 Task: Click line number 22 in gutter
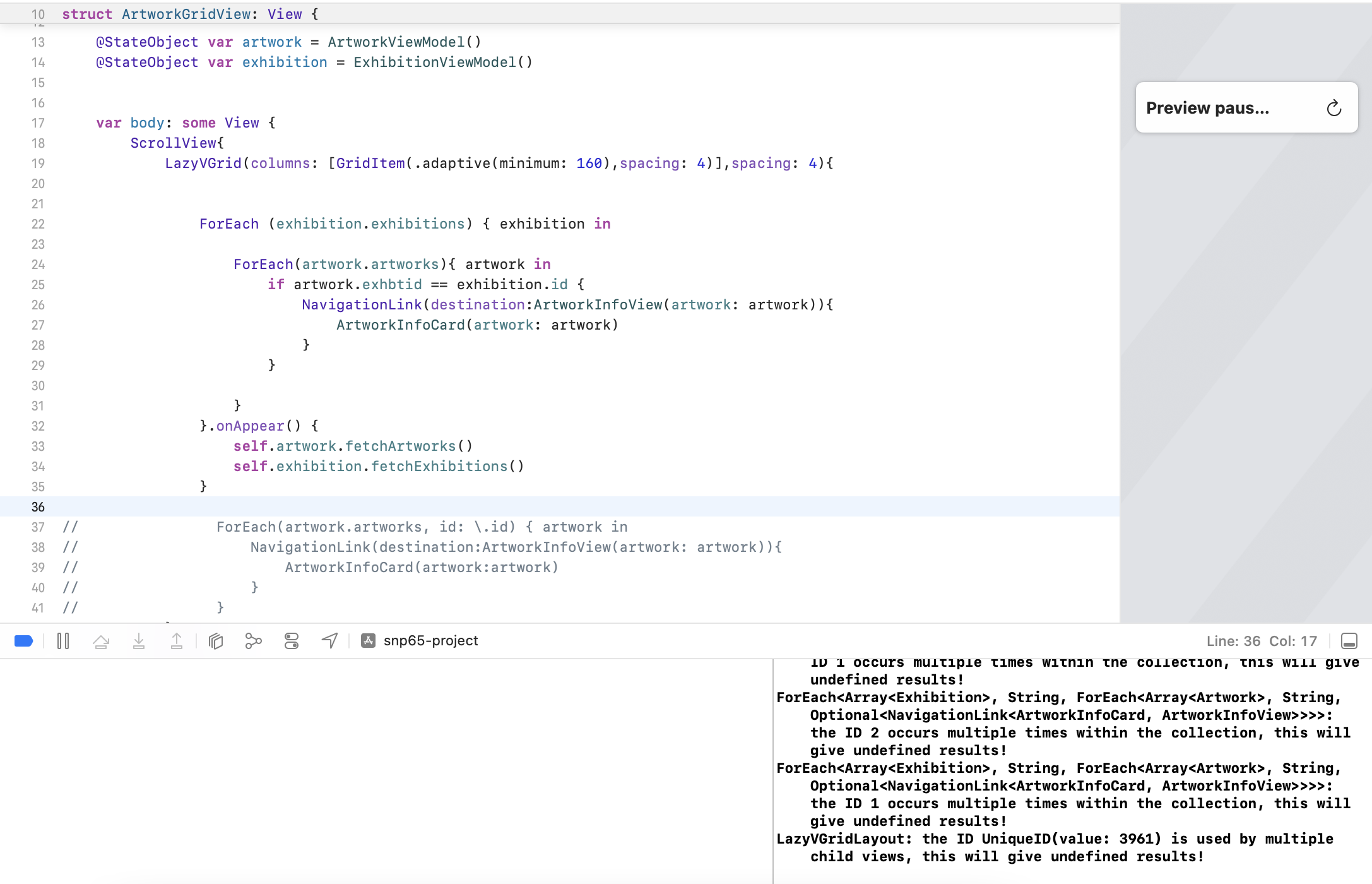38,224
